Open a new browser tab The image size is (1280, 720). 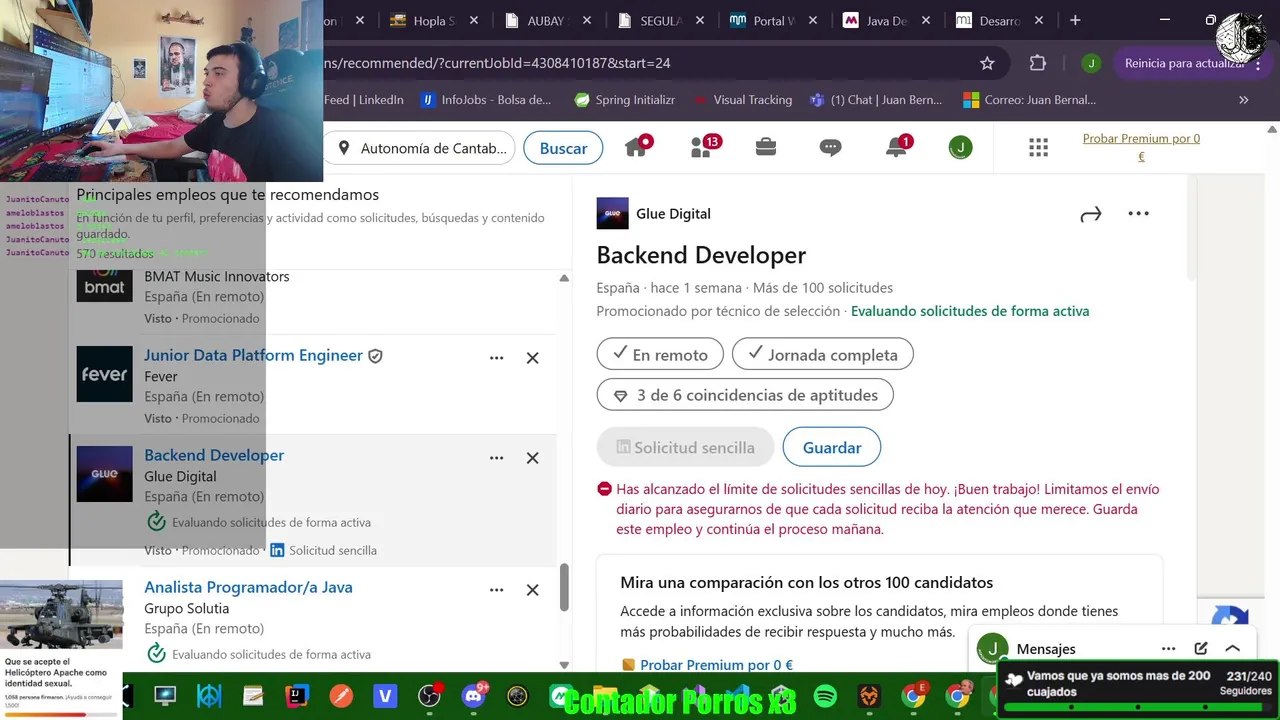click(x=1075, y=20)
